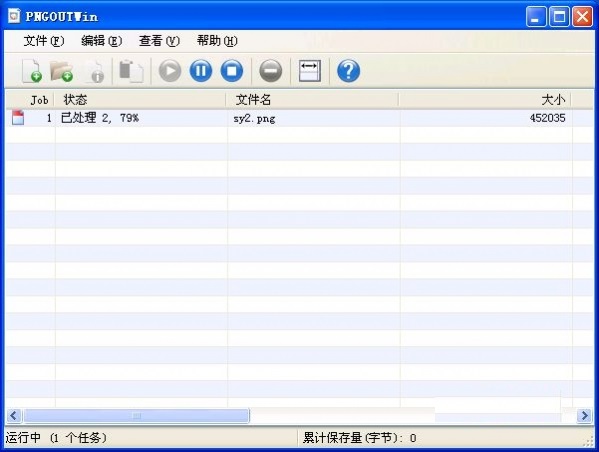Screen dimensions: 599x452
Task: Open the file properties info icon
Action: pyautogui.click(x=95, y=71)
